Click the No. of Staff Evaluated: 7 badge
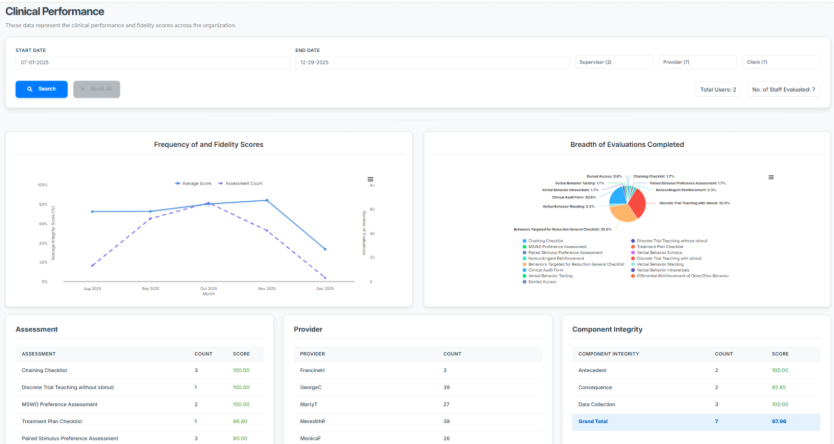Screen dimensions: 834x444 tap(783, 89)
